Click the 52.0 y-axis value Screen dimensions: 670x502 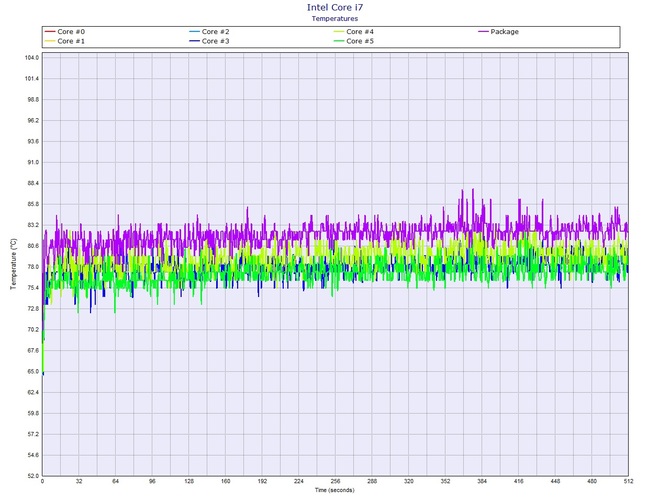[32, 476]
